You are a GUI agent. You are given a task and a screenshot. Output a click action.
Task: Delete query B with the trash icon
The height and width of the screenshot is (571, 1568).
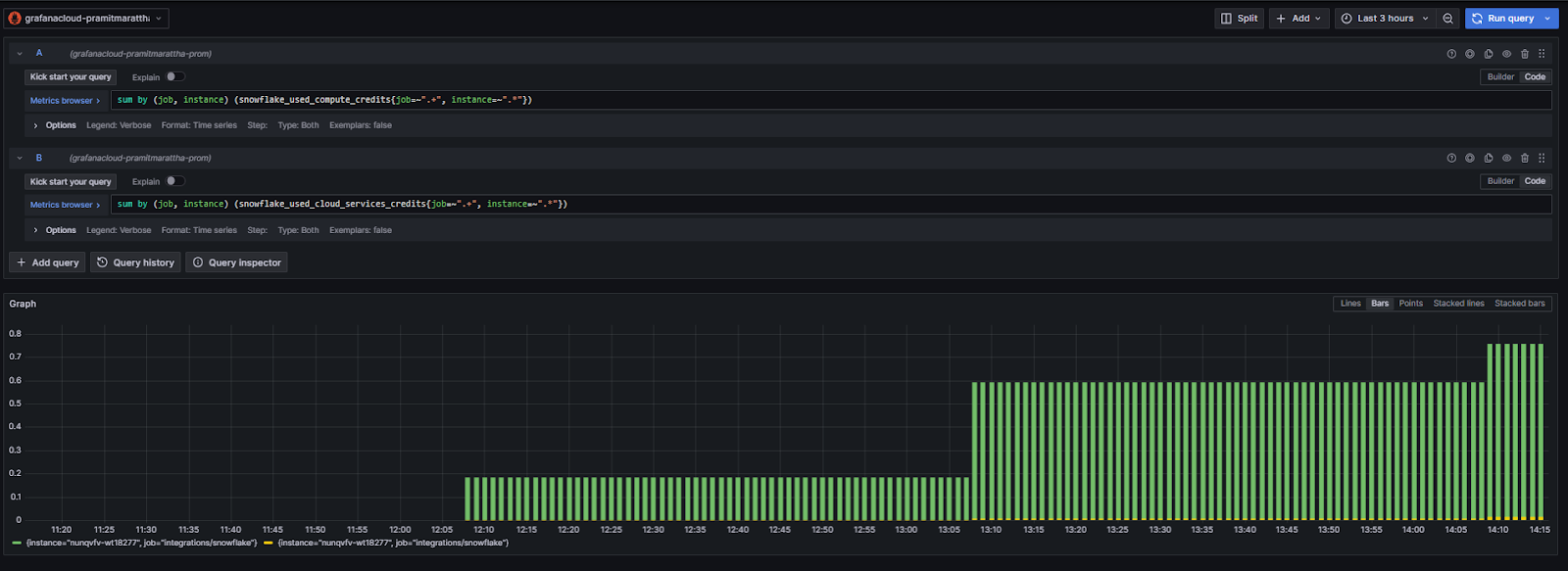(x=1524, y=158)
